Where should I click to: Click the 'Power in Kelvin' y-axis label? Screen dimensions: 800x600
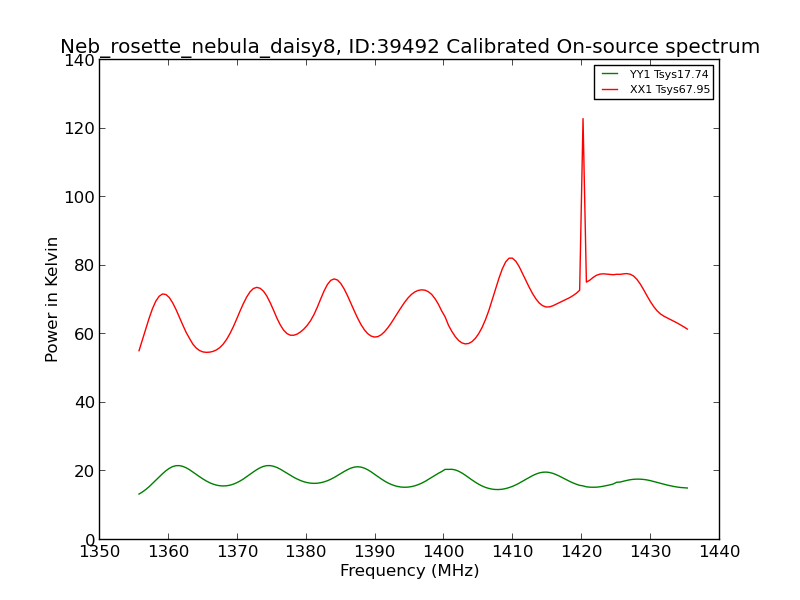(51, 299)
